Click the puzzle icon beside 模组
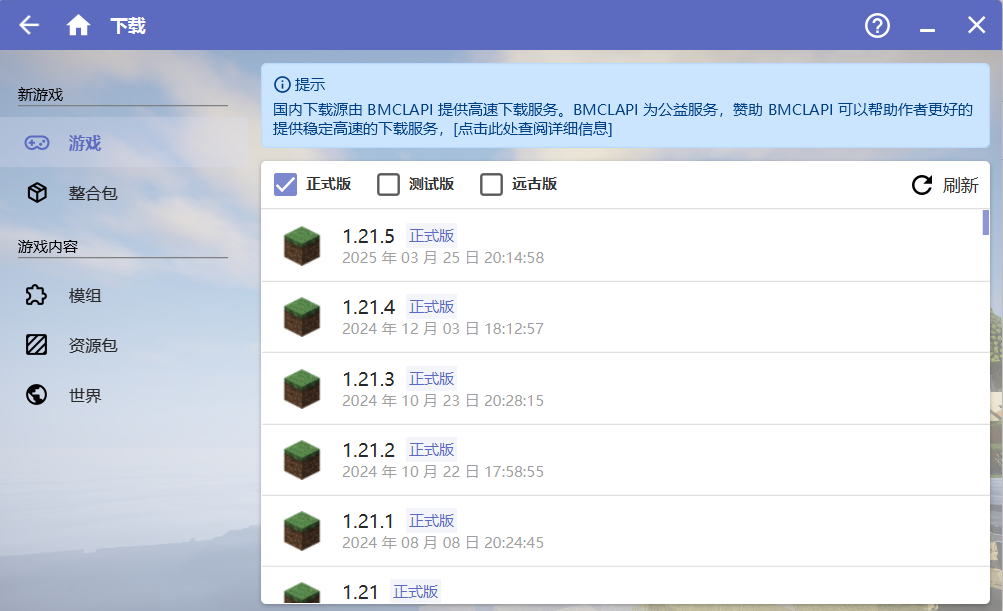This screenshot has height=611, width=1003. [36, 295]
